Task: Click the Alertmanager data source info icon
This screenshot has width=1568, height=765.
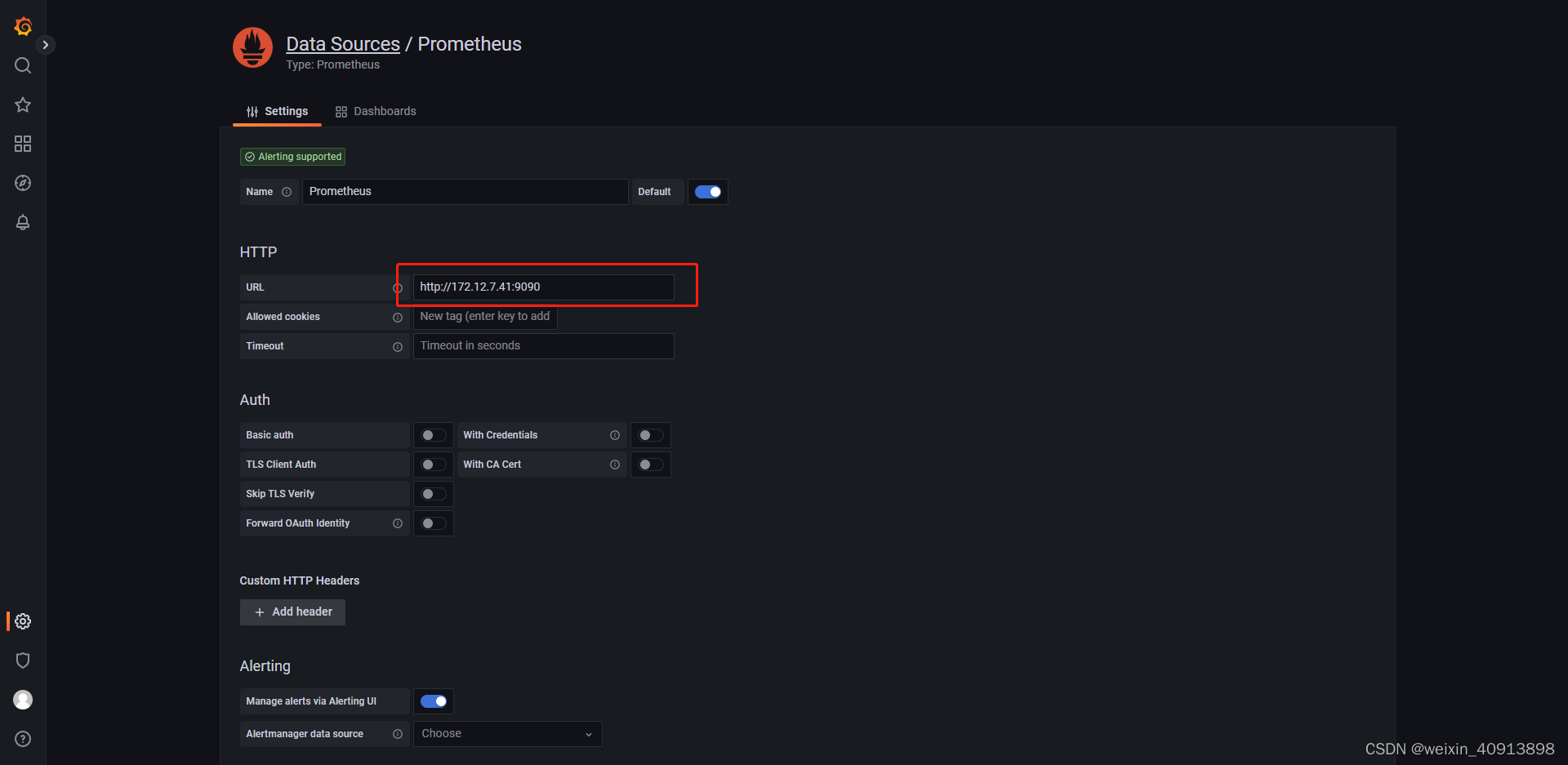Action: pos(398,734)
